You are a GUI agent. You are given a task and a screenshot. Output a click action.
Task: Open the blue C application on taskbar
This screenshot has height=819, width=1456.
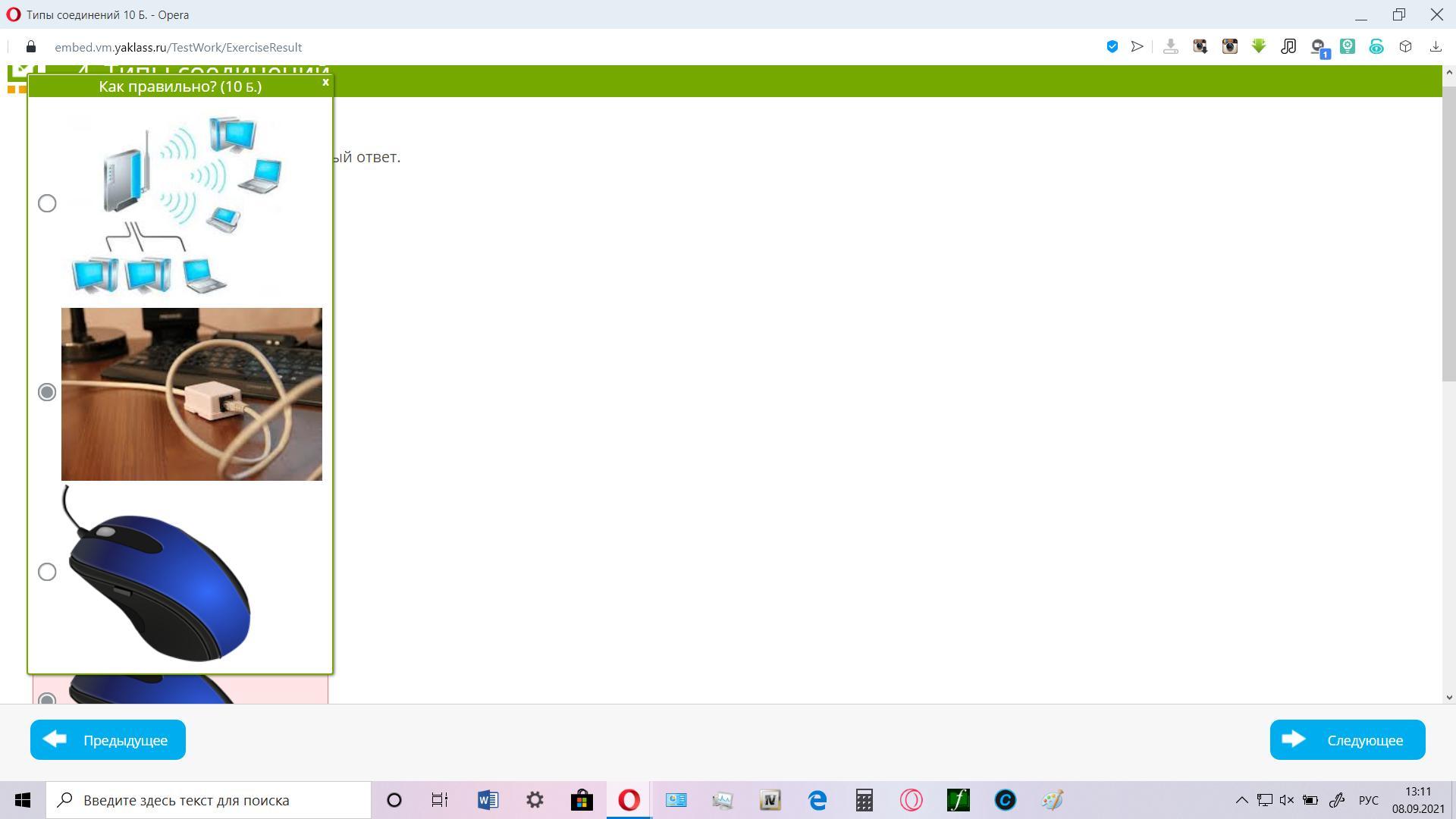pyautogui.click(x=1005, y=800)
